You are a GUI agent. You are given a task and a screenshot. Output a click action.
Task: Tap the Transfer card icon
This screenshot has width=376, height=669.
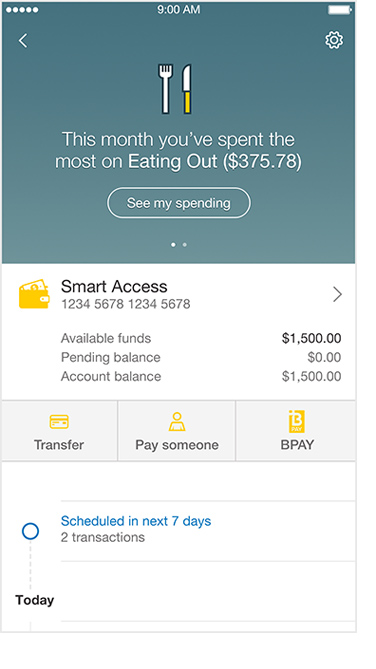click(59, 422)
